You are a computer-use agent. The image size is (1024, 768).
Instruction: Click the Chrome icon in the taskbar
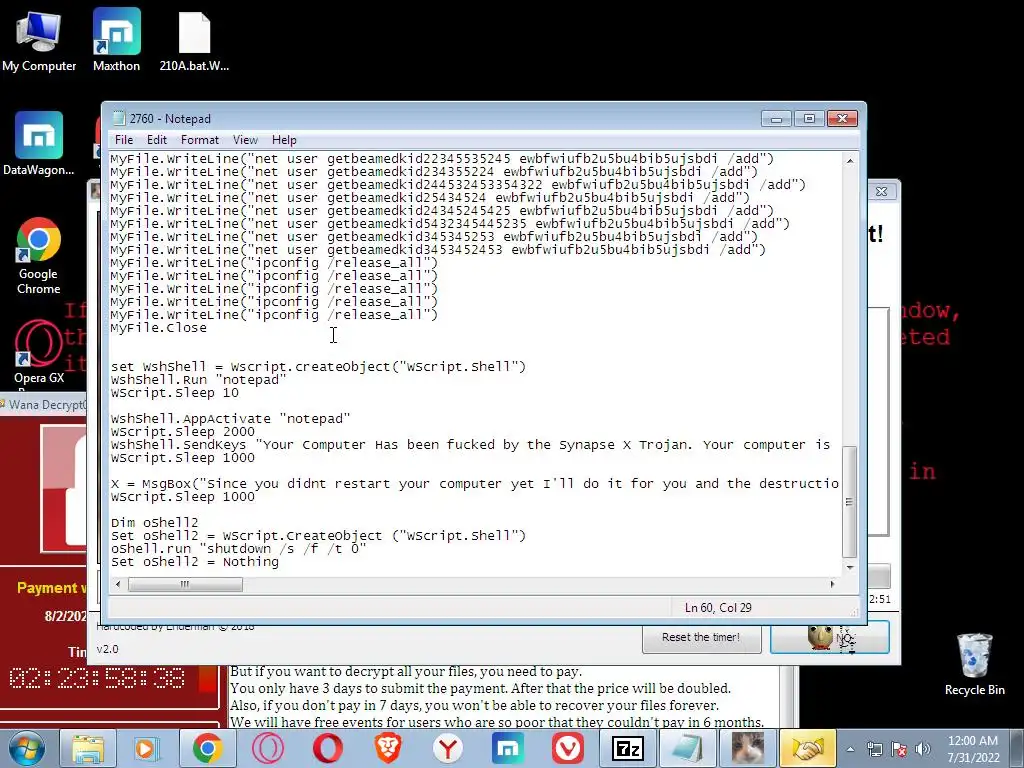[207, 748]
